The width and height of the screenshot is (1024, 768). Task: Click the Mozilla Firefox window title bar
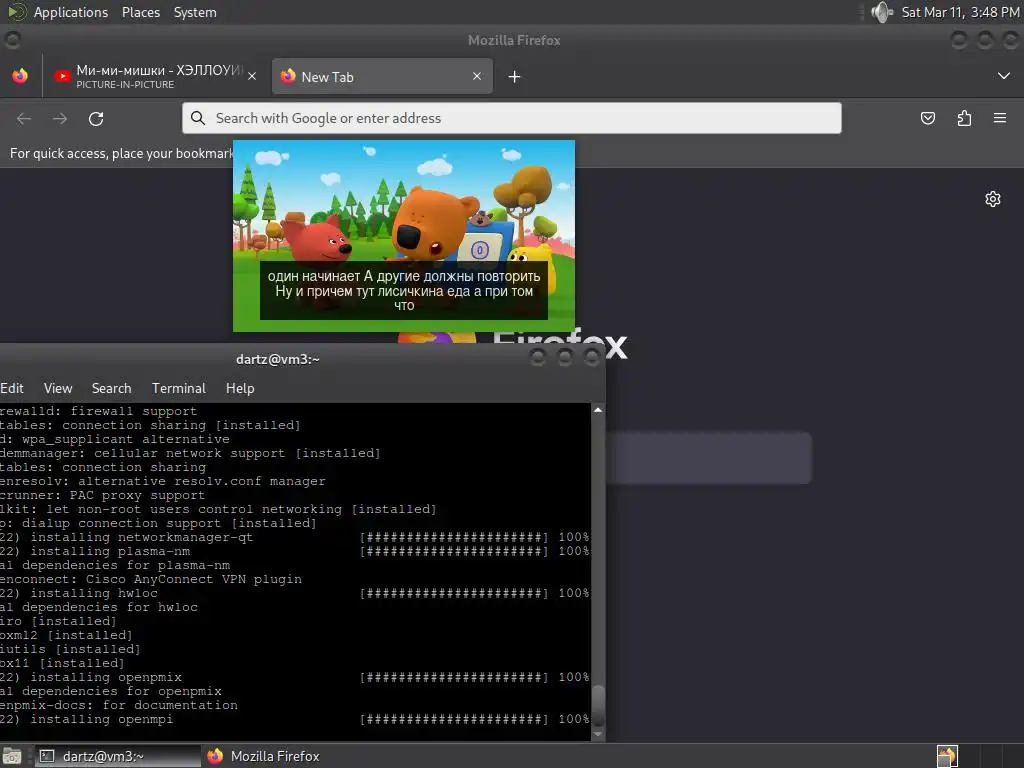(x=514, y=40)
